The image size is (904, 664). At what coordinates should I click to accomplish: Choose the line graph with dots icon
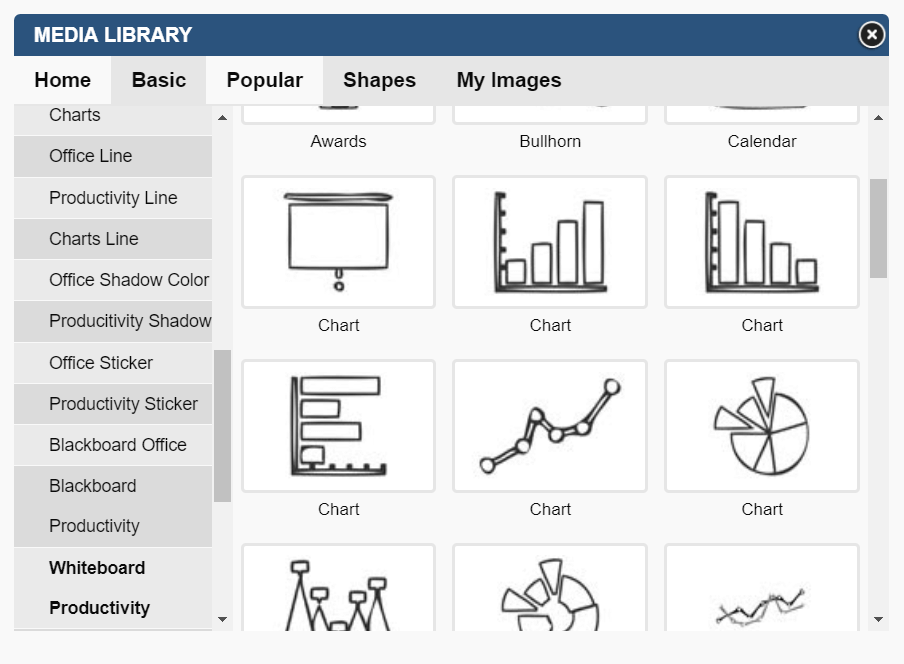pyautogui.click(x=550, y=426)
